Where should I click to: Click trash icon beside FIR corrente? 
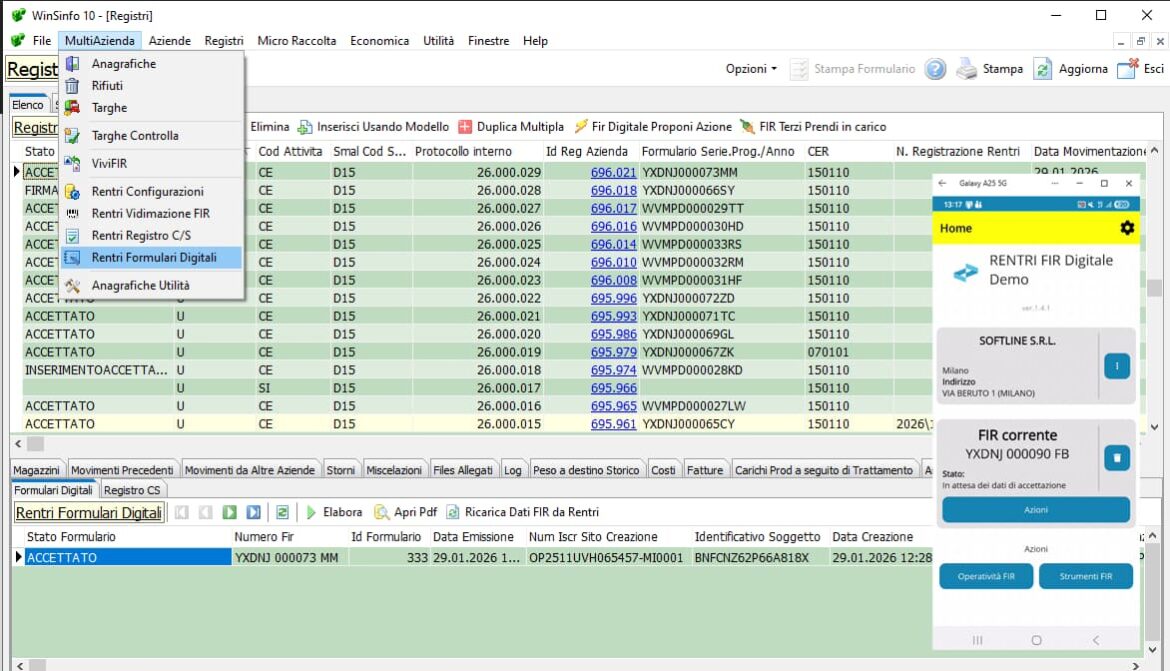1116,458
